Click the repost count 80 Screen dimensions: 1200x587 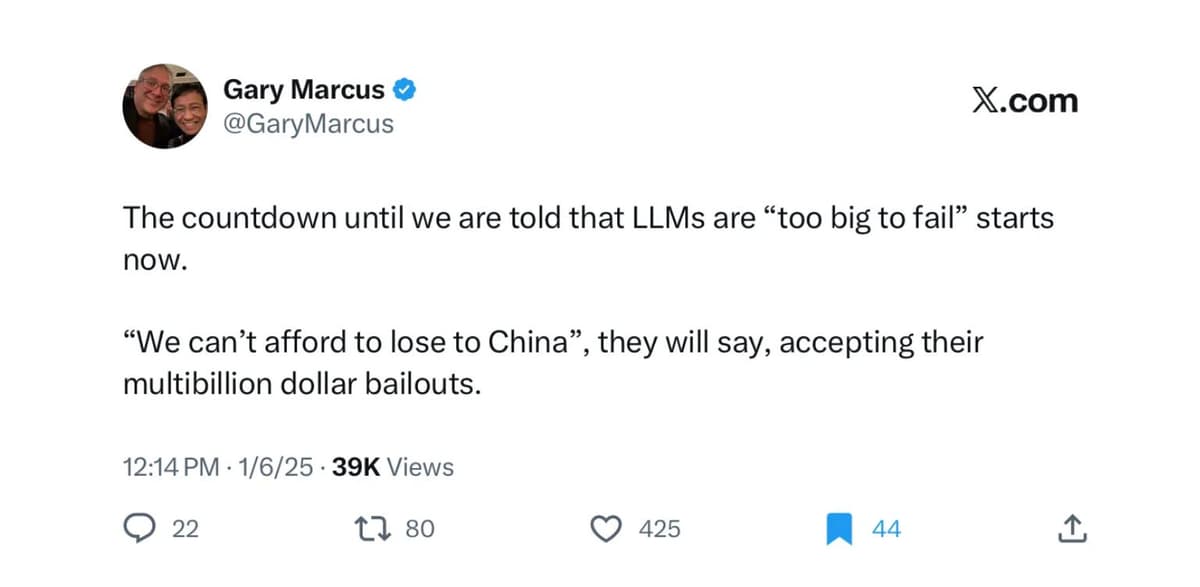421,529
